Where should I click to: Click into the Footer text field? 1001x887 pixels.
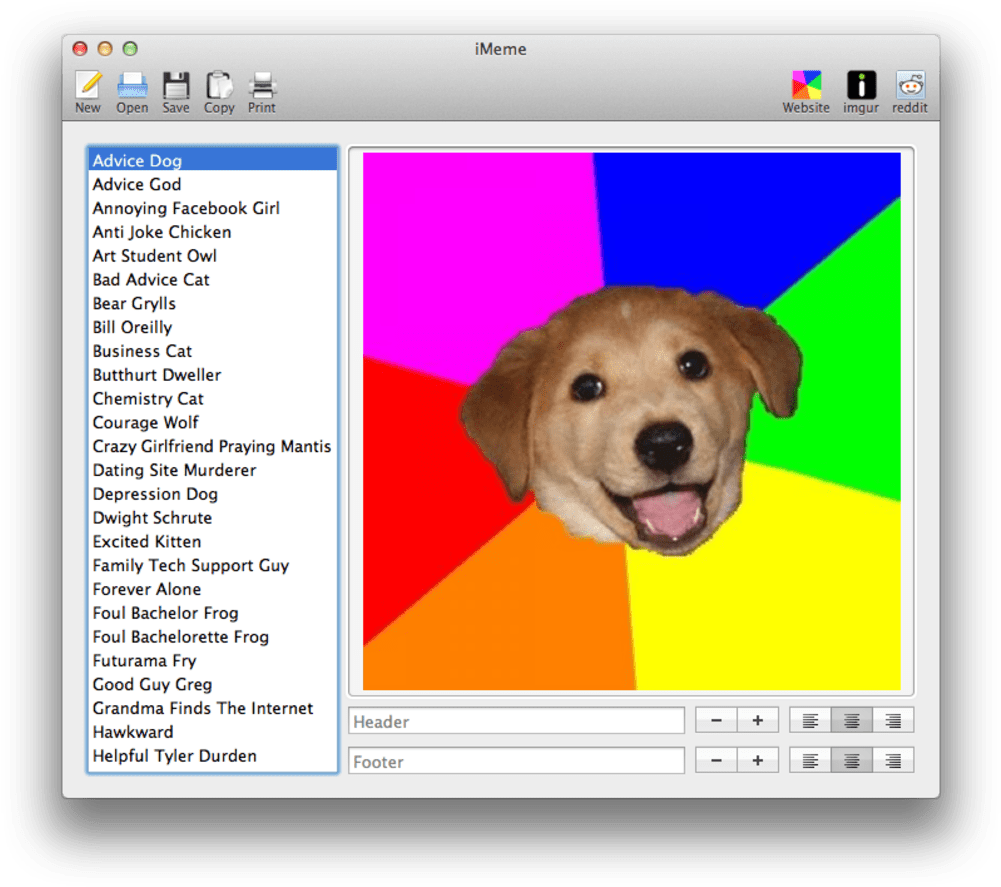point(516,761)
